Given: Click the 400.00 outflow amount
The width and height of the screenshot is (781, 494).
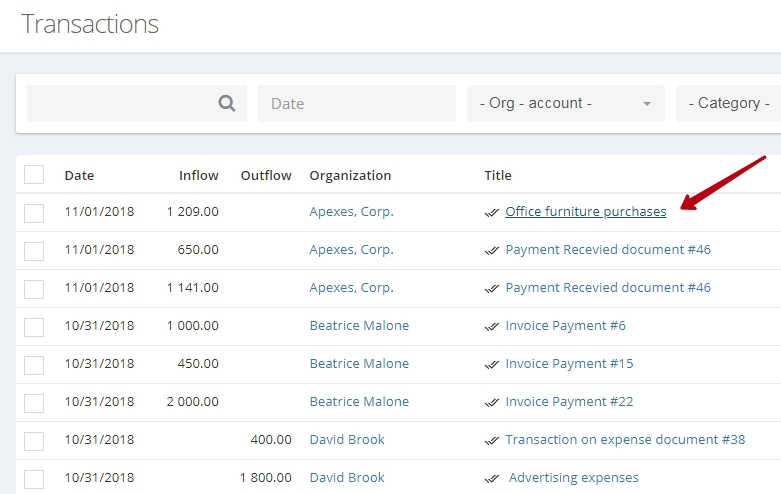Looking at the screenshot, I should (271, 440).
